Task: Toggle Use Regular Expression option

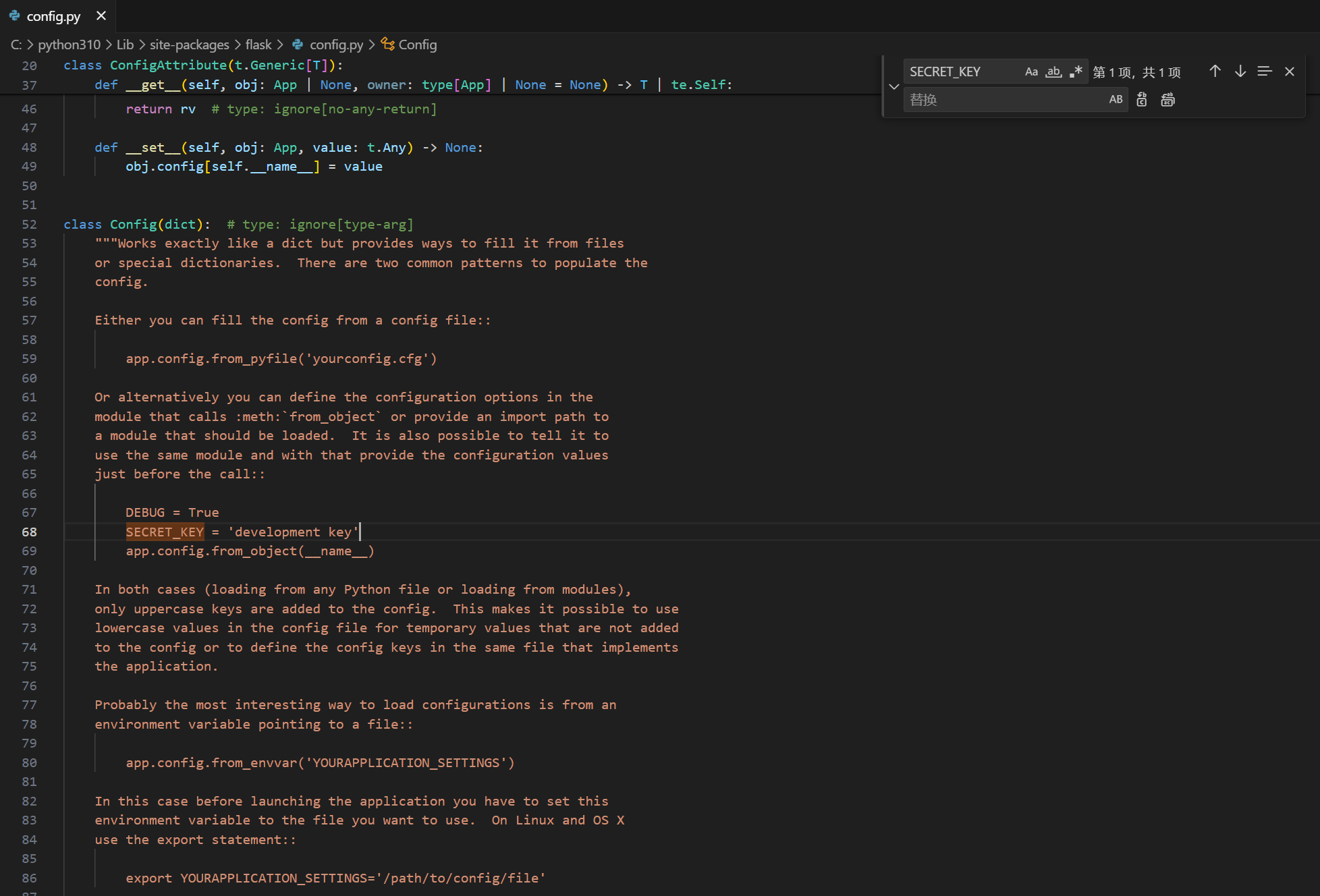Action: coord(1076,72)
